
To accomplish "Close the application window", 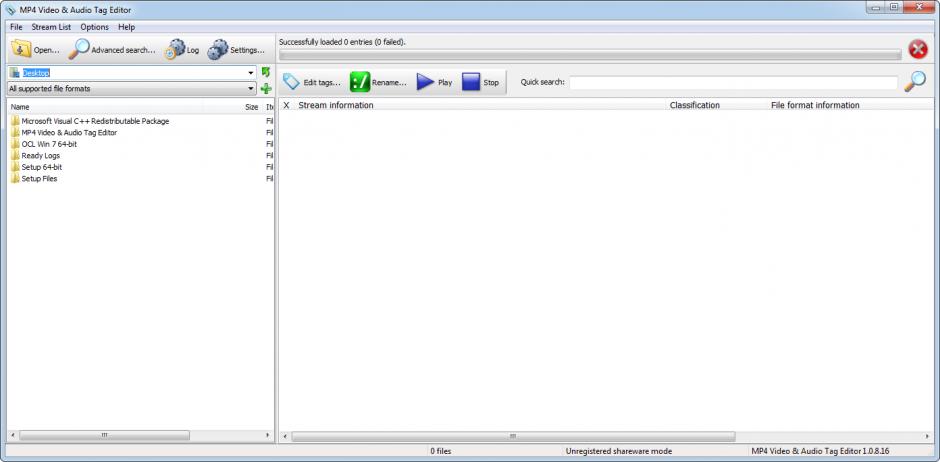I will (919, 7).
